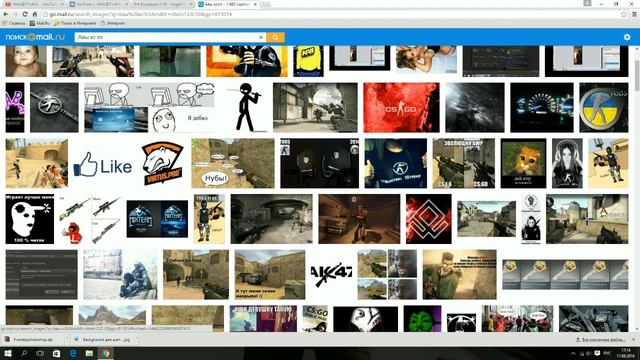Viewport: 640px width, 360px height.
Task: Switch to the Gmail inbox tab
Action: (x=163, y=4)
